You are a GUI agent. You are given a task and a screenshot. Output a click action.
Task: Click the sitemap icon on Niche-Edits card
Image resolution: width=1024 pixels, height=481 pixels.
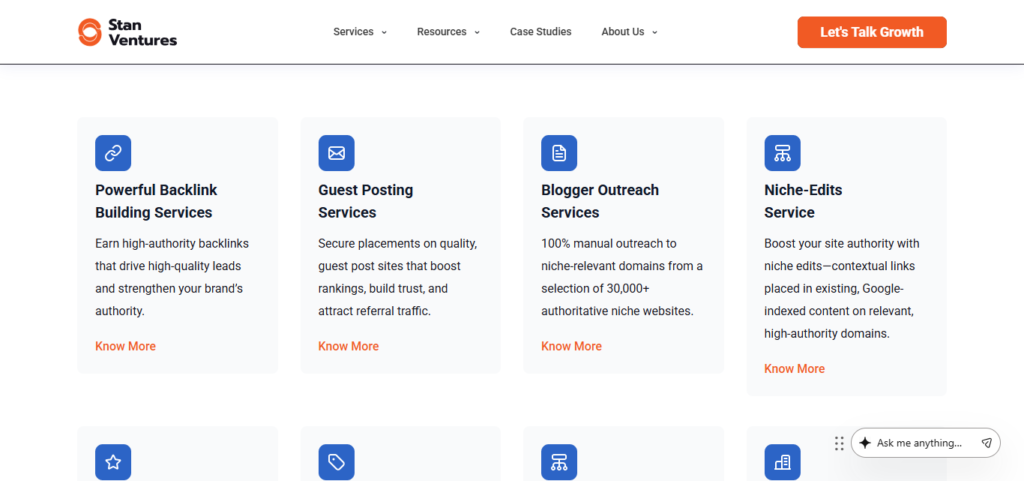[x=782, y=153]
